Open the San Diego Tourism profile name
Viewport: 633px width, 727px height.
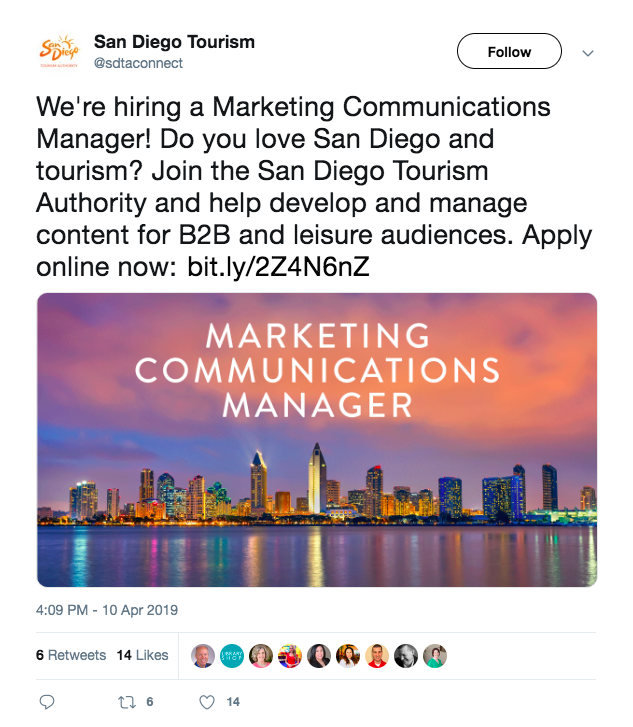click(174, 42)
